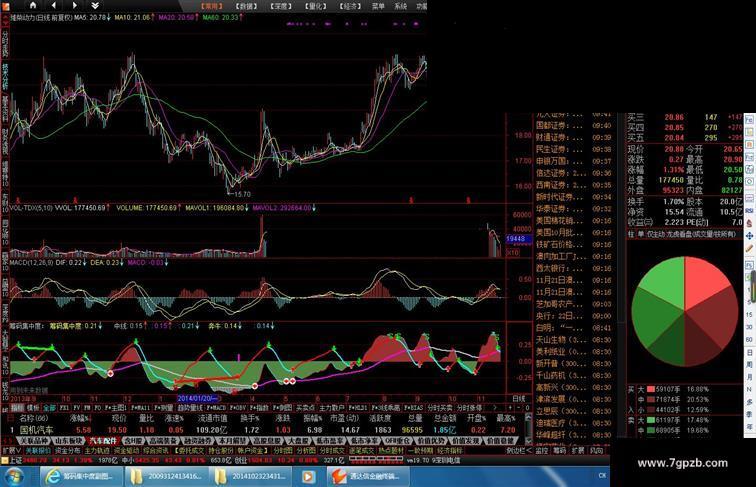Screen dimensions: 756x487
Task: Open the 关联报价 bottom tab
Action: pos(38,450)
